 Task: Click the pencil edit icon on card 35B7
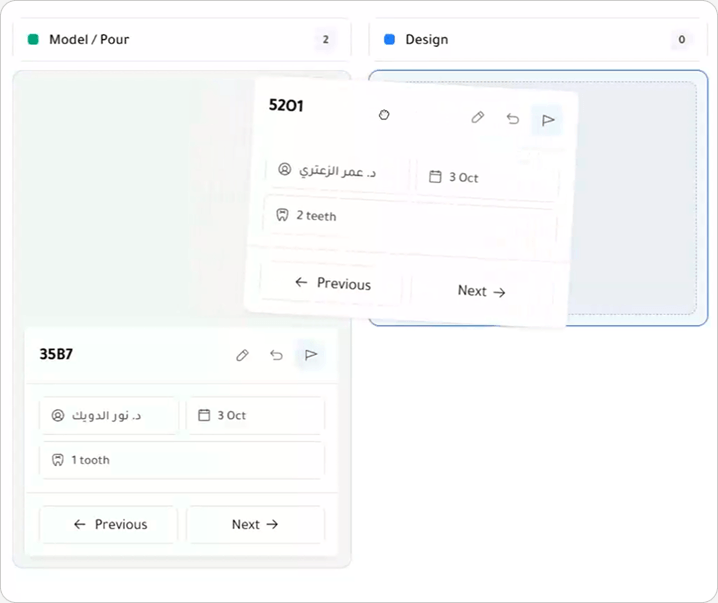[242, 355]
